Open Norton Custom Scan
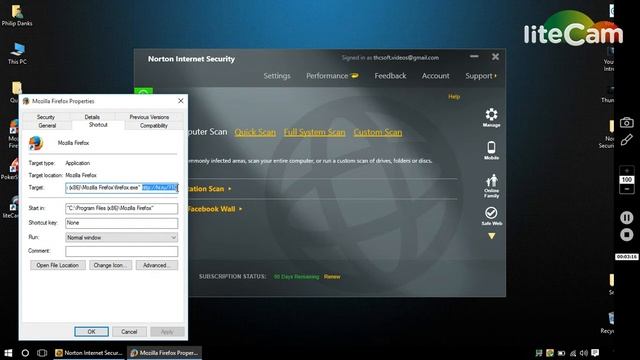The height and width of the screenshot is (360, 640). coord(378,132)
